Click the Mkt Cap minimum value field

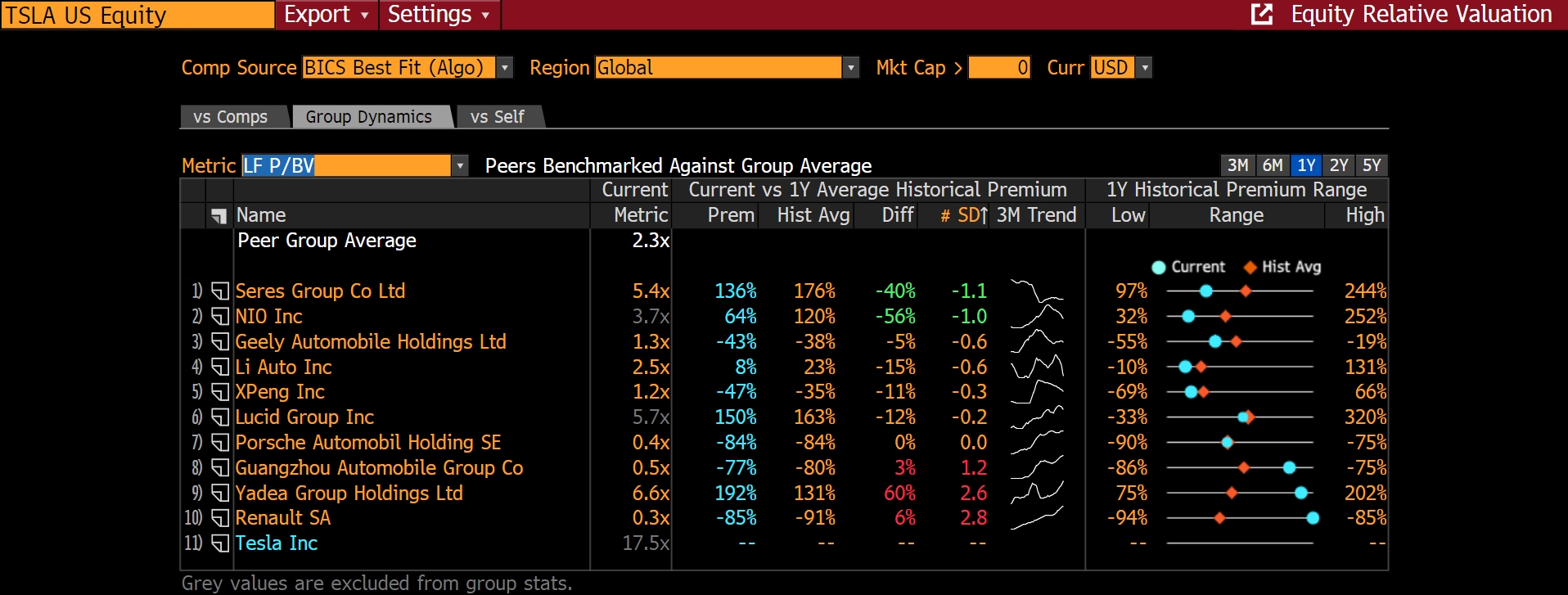[x=999, y=68]
